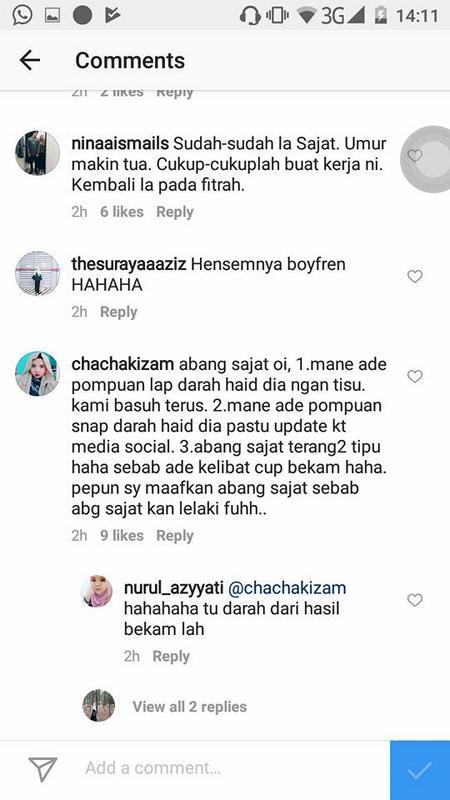Tap the battery icon in status bar
The height and width of the screenshot is (800, 450).
381,15
